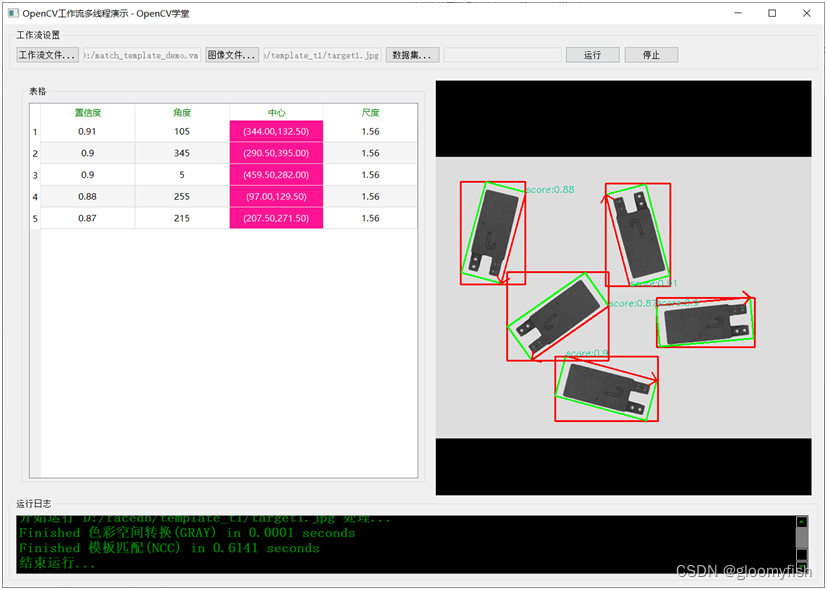Click angle cell 105
The height and width of the screenshot is (590, 827).
click(182, 131)
